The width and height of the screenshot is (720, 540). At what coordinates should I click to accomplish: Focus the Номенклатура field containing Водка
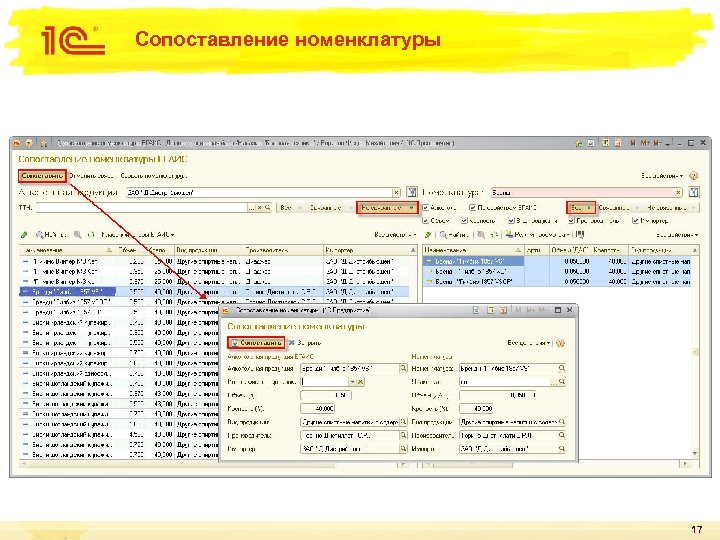coord(583,192)
